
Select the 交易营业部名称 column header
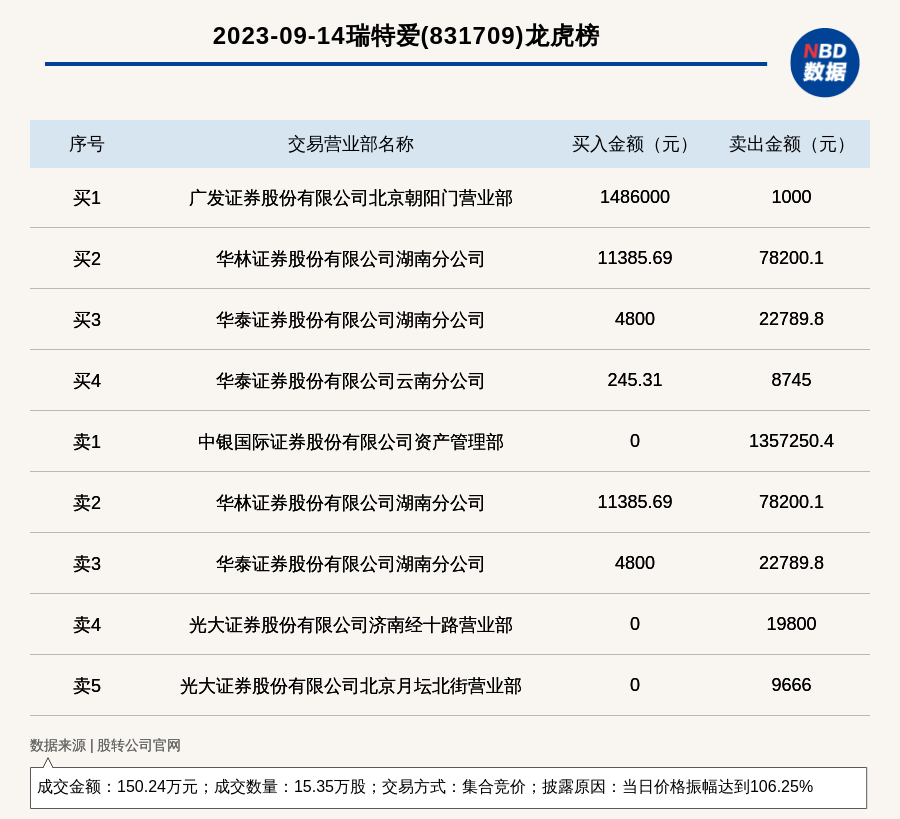tap(351, 144)
